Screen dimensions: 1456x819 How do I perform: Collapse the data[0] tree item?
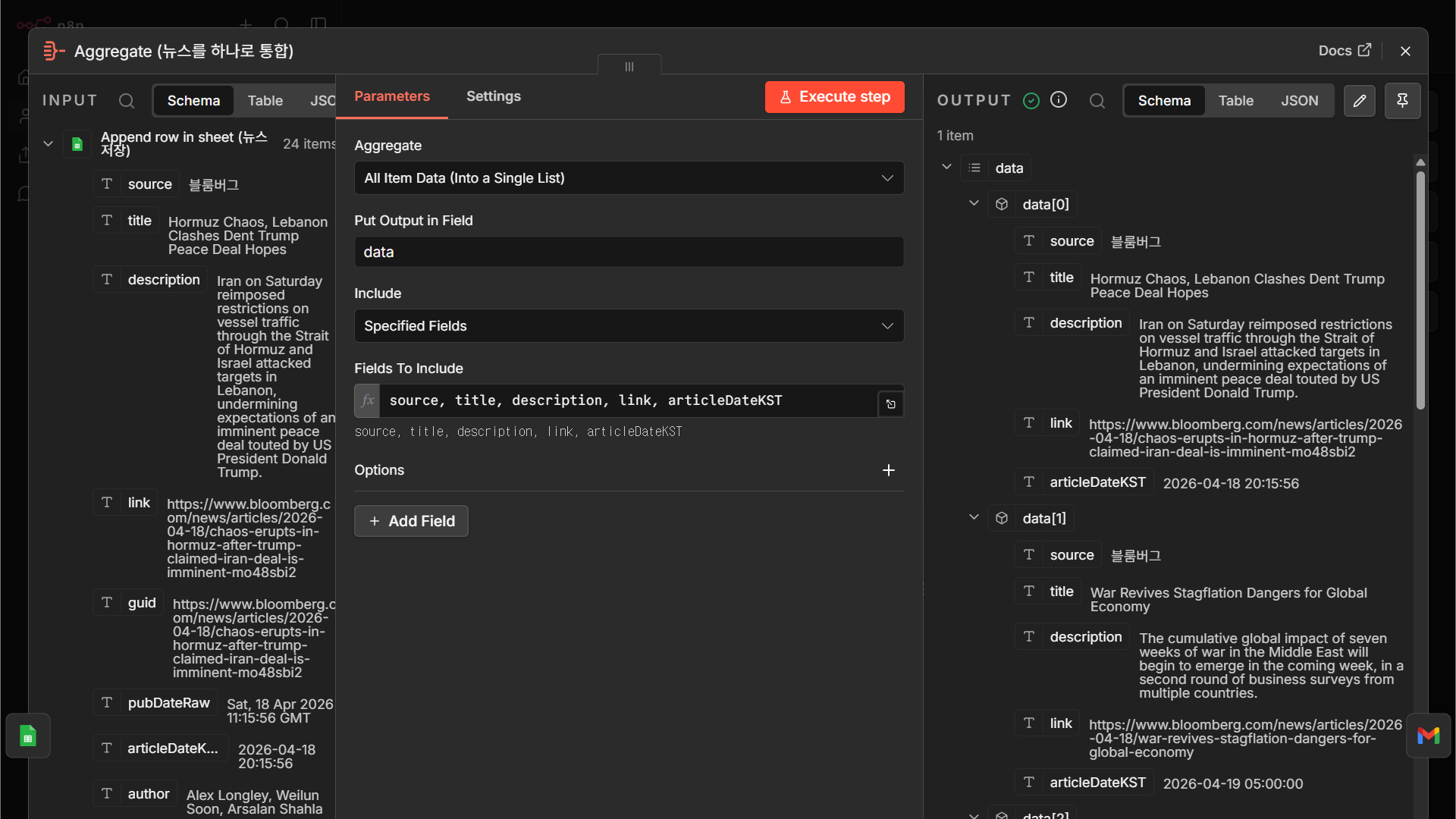974,203
